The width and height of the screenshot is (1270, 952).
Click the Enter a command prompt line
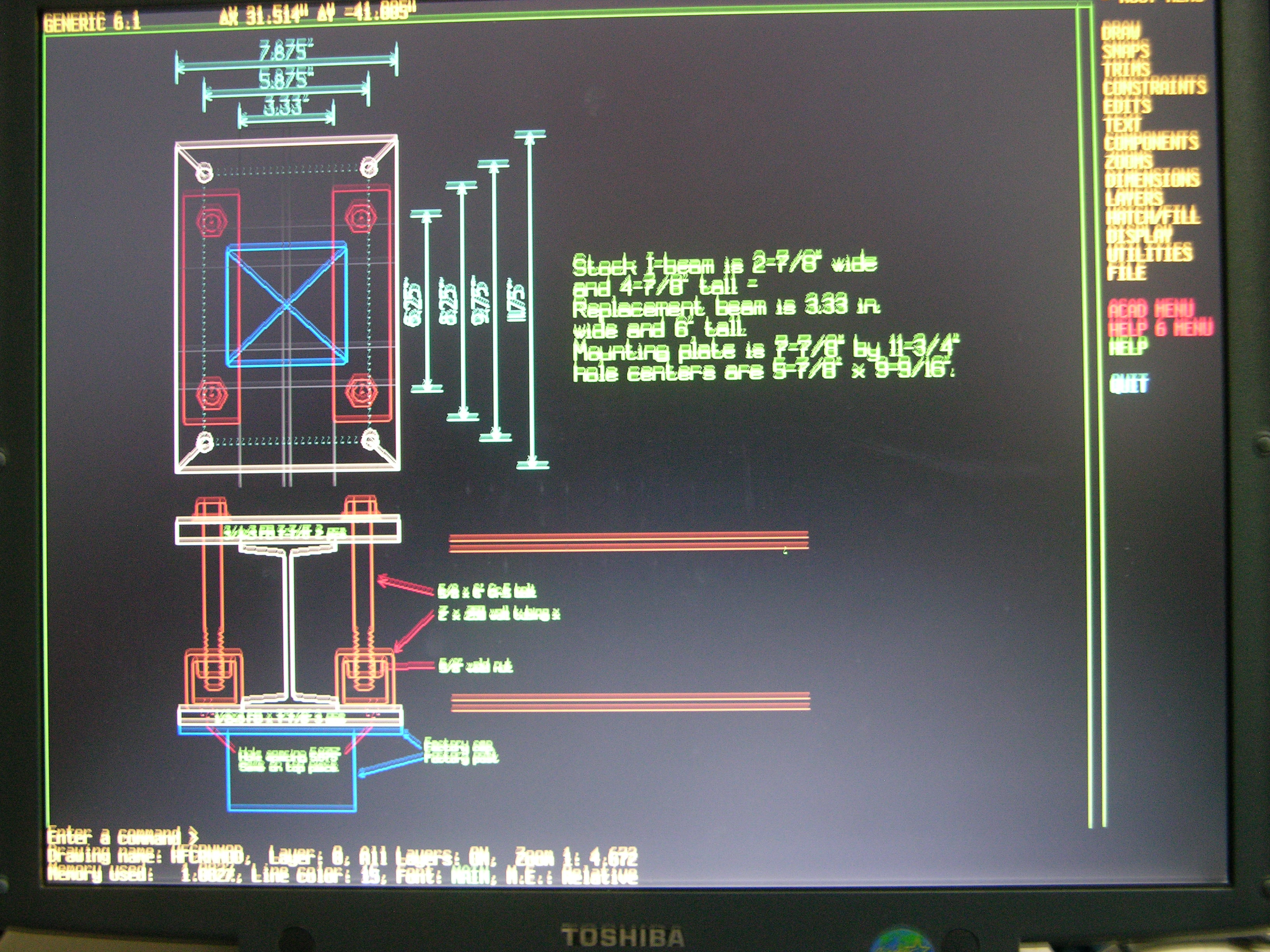(123, 835)
